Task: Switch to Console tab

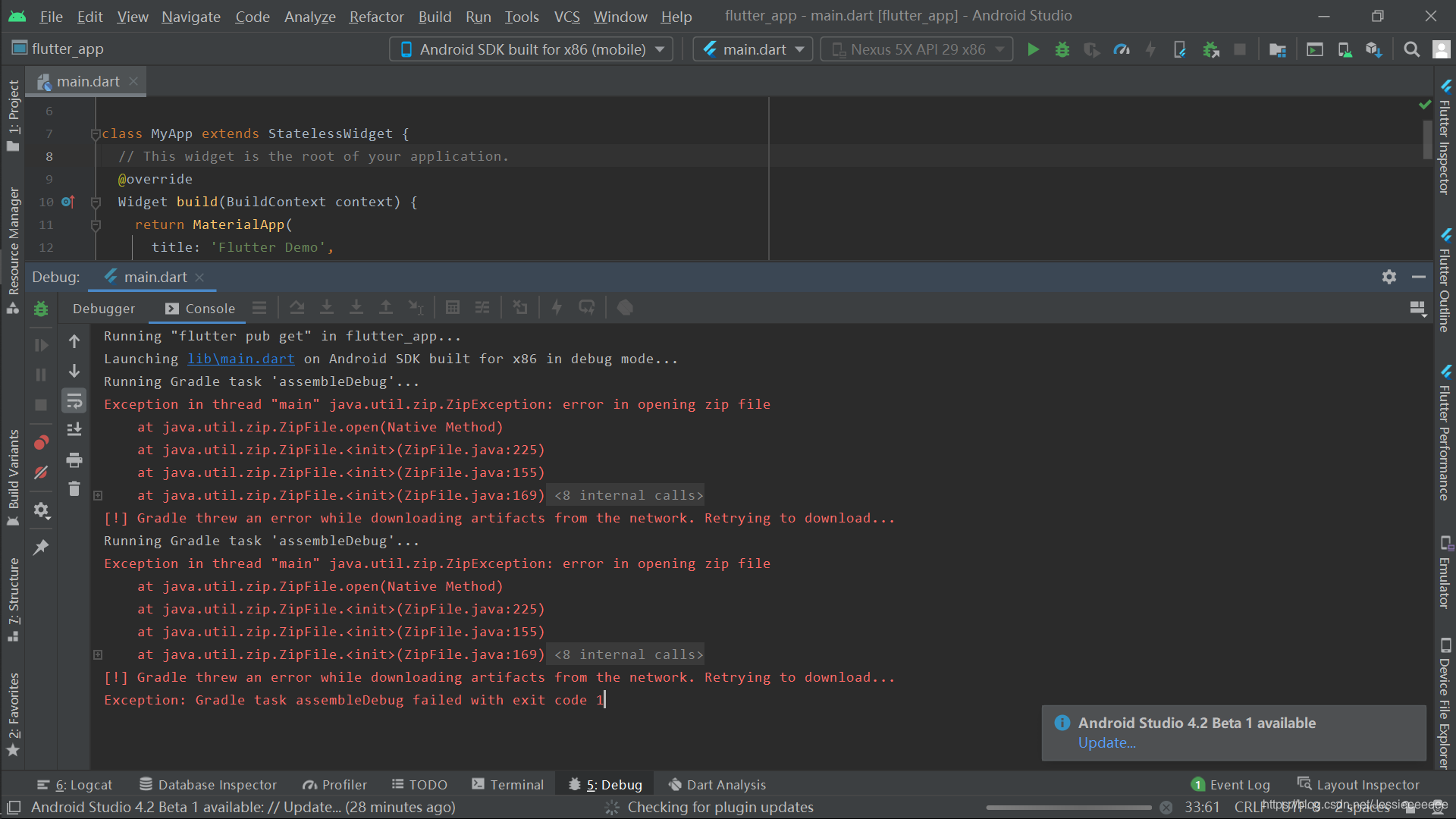Action: [x=200, y=309]
